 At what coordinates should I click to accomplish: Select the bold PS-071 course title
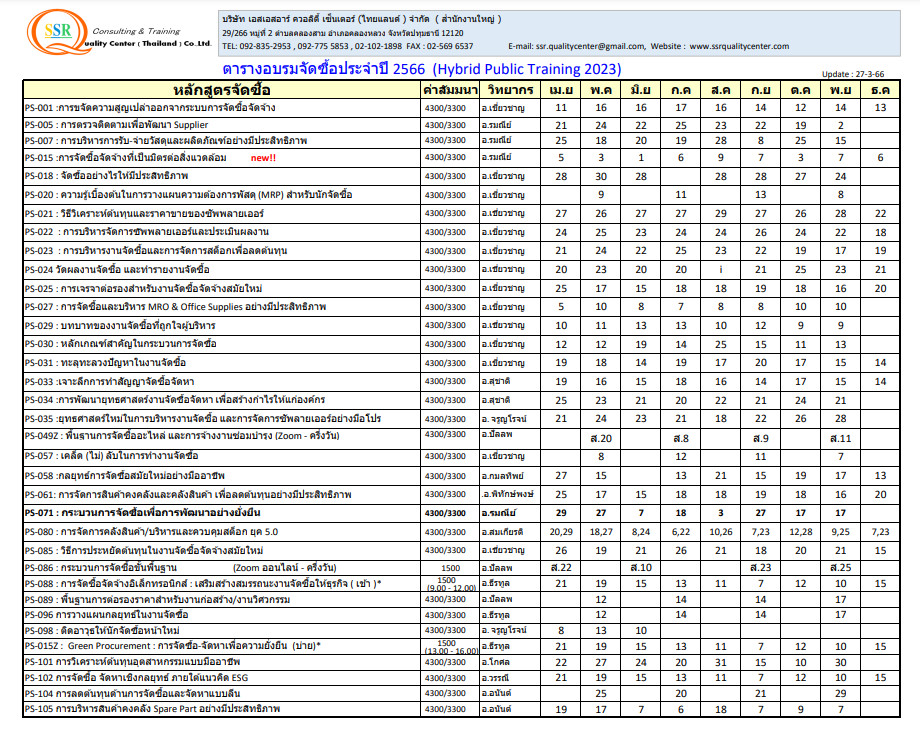tap(143, 513)
